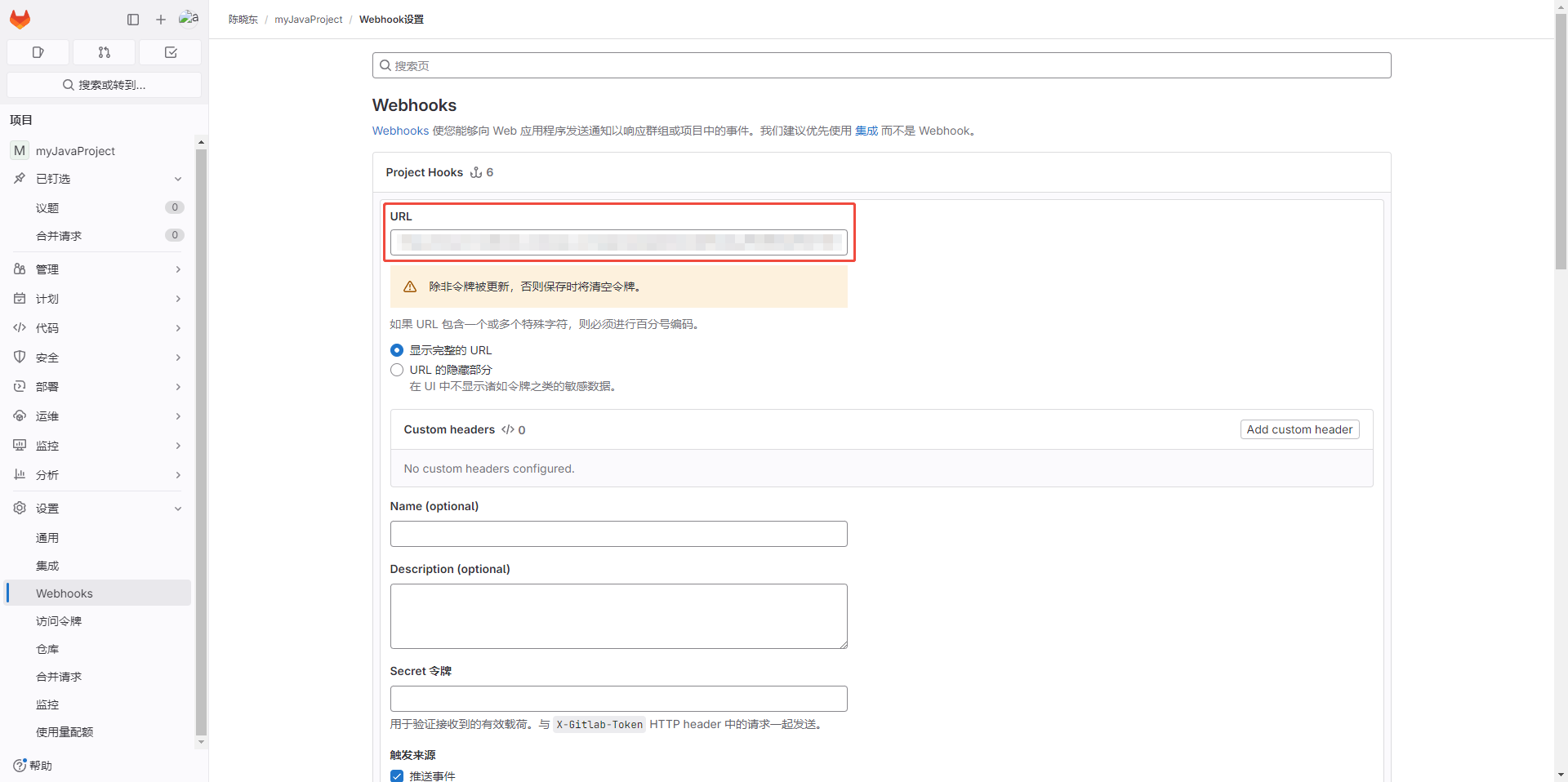Open the 集成 settings menu item
The image size is (1568, 782).
[47, 566]
